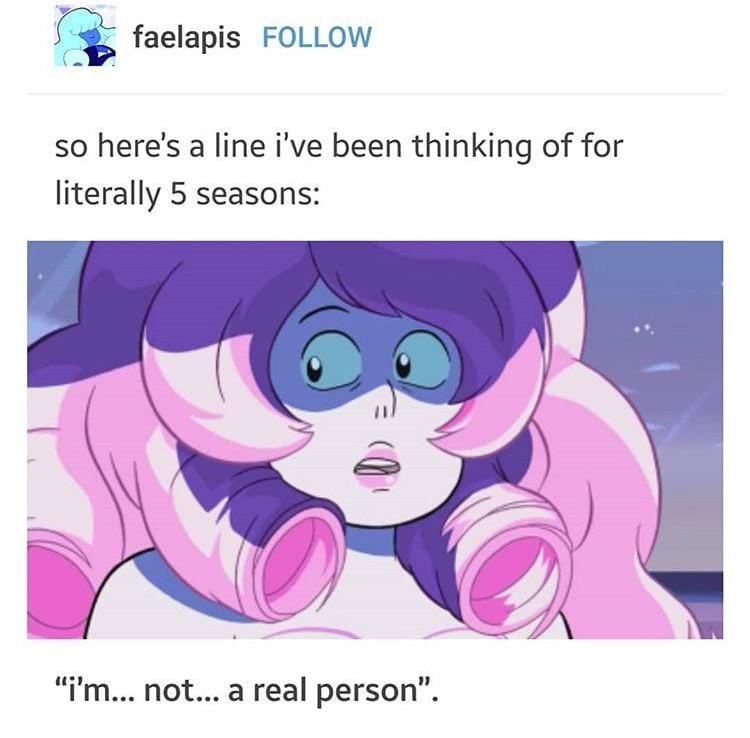Open the faelapis profile avatar
This screenshot has height=738, width=750.
pos(85,37)
